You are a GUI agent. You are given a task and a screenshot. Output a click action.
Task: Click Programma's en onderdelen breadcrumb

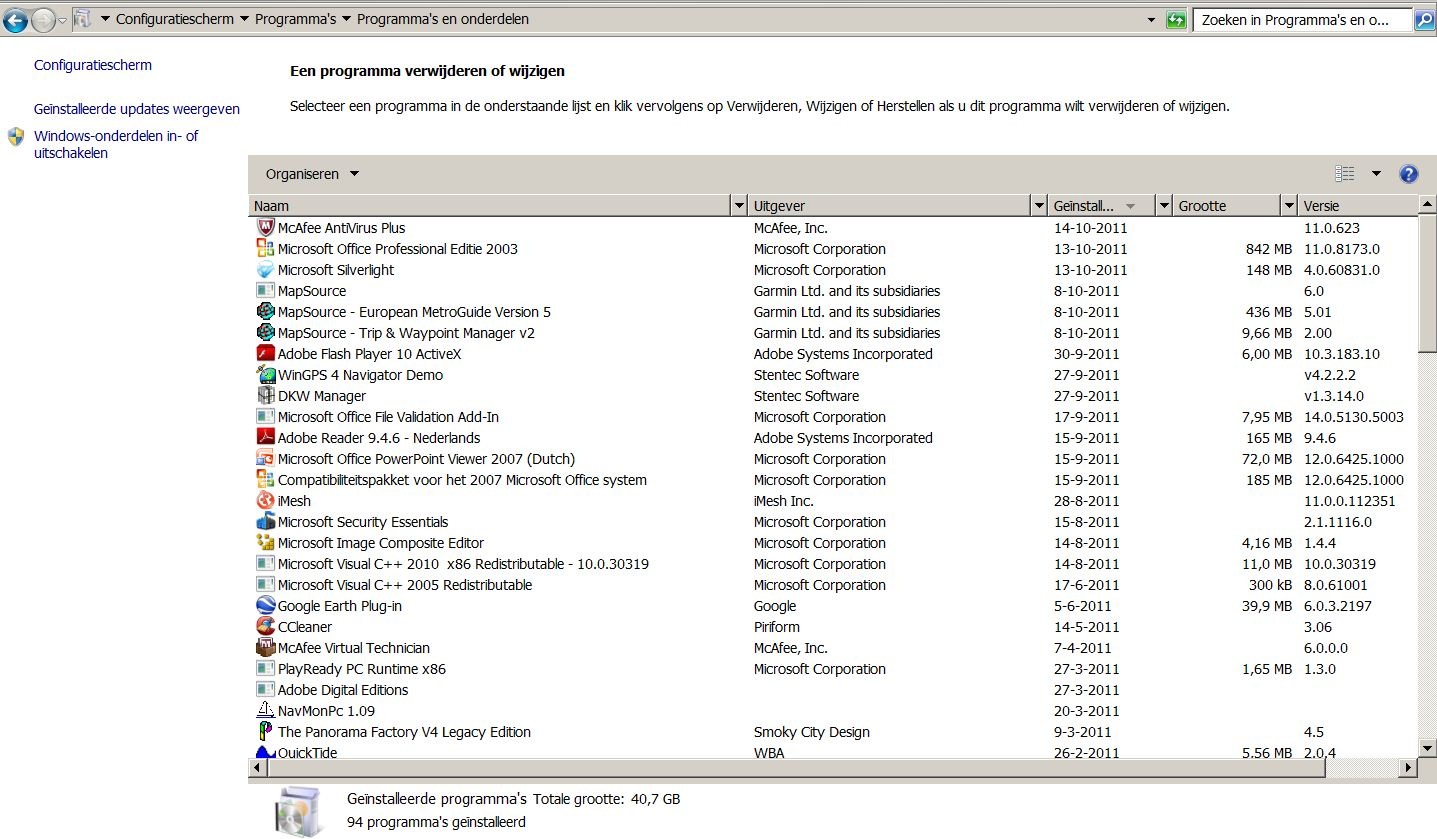(443, 19)
